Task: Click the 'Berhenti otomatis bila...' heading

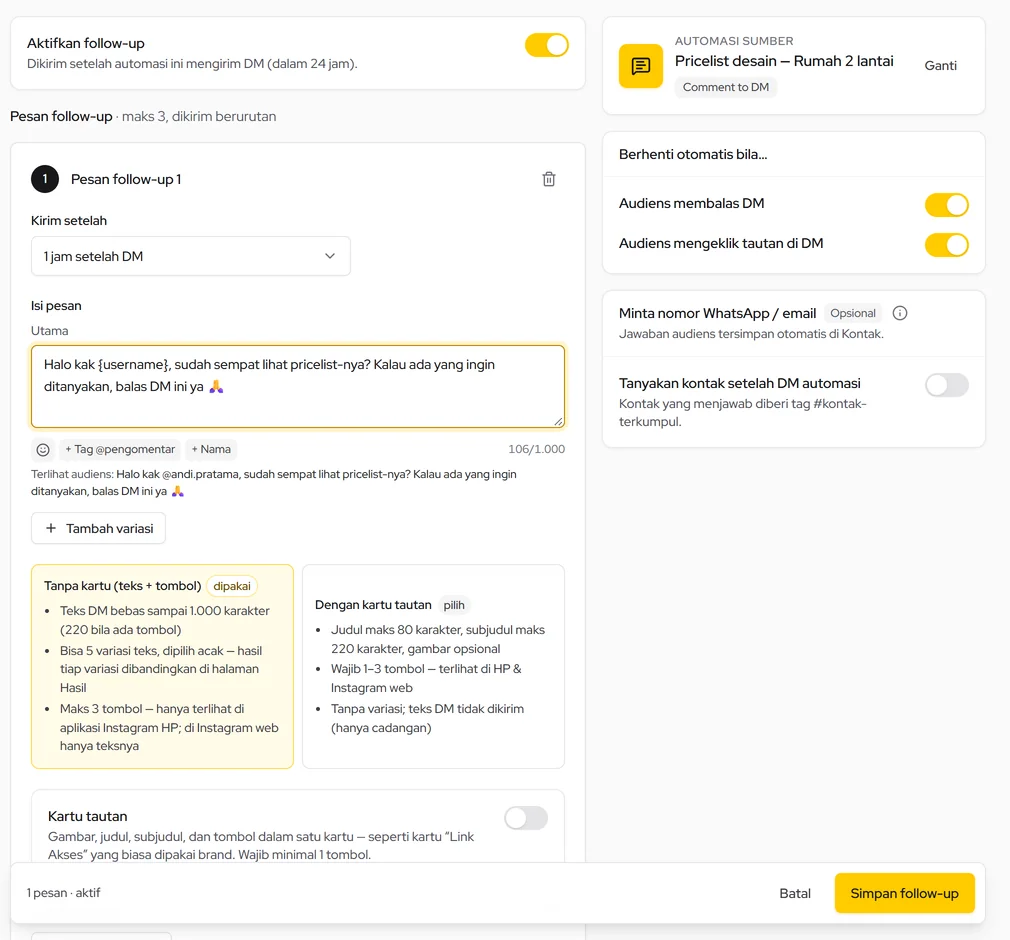Action: coord(693,155)
